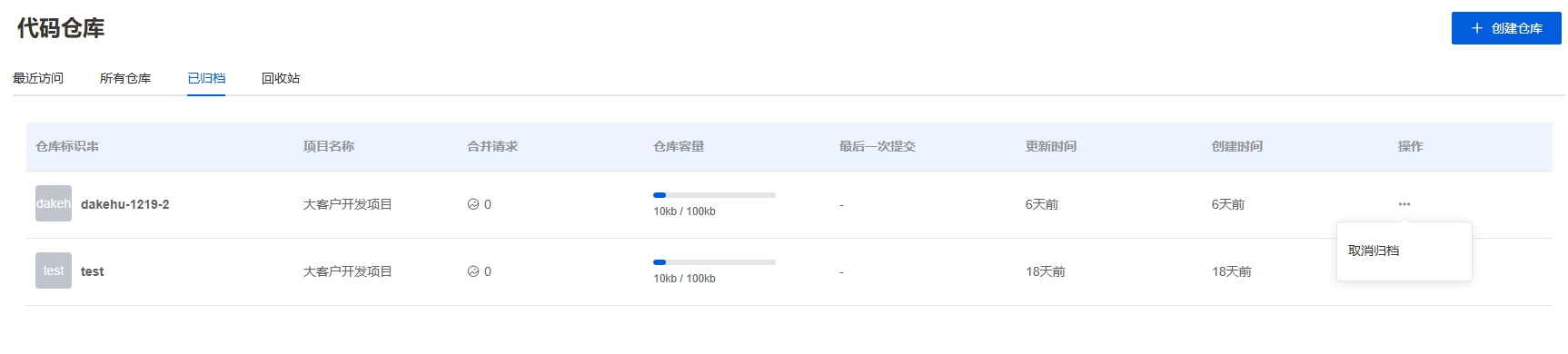Open three-dot actions menu for dakehu-1219-2
The image size is (1568, 354).
[x=1404, y=204]
